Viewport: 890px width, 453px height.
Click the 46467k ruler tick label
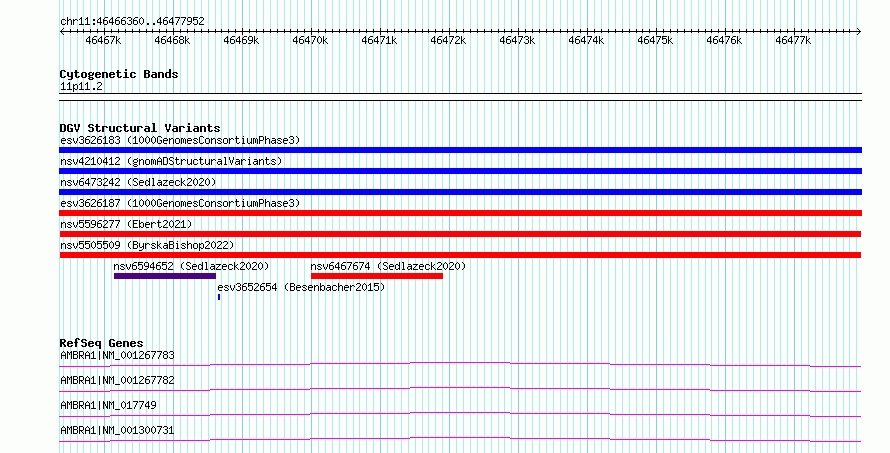tap(103, 40)
